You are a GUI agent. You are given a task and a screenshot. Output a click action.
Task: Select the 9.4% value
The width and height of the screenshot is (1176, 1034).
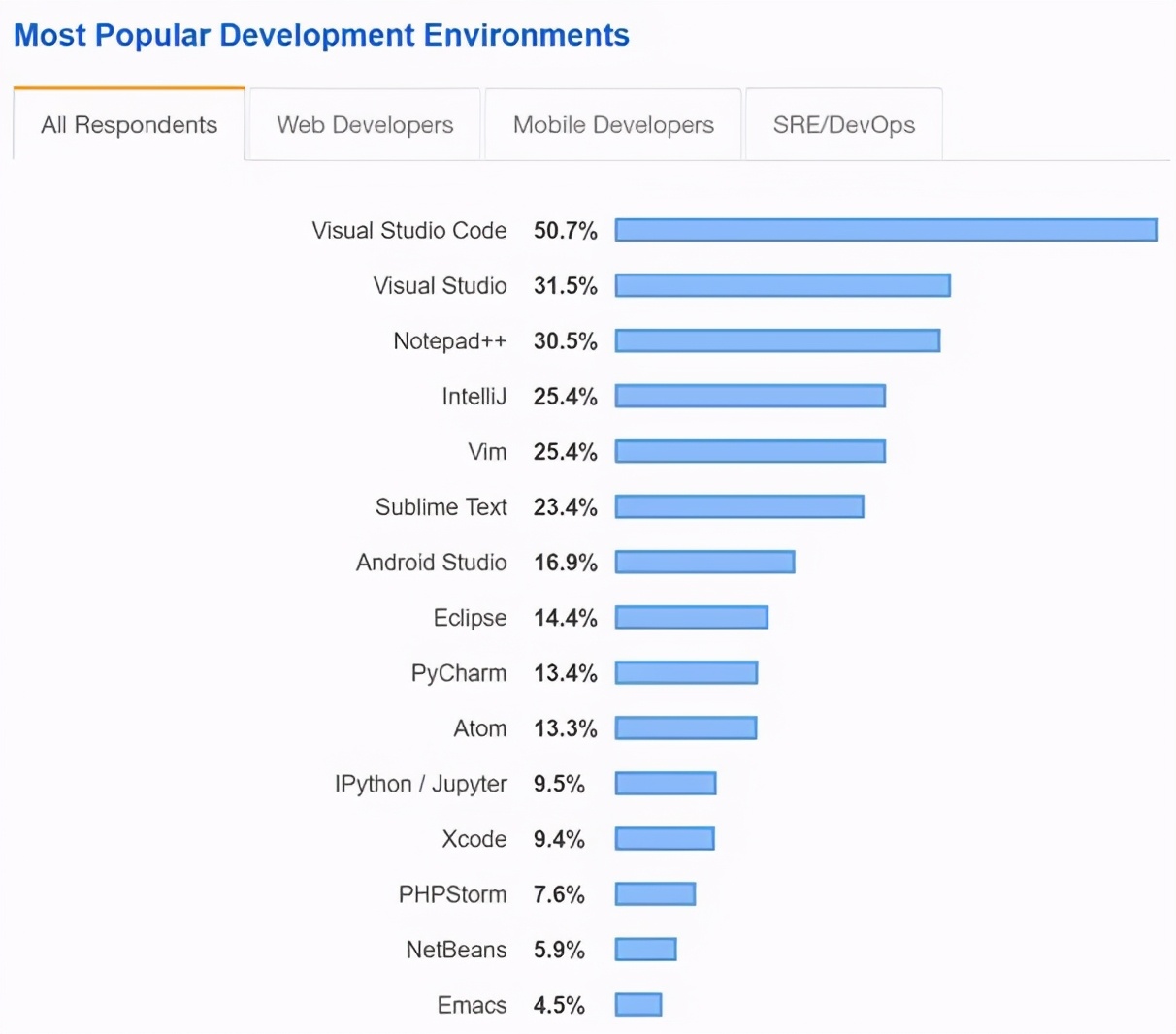(559, 838)
